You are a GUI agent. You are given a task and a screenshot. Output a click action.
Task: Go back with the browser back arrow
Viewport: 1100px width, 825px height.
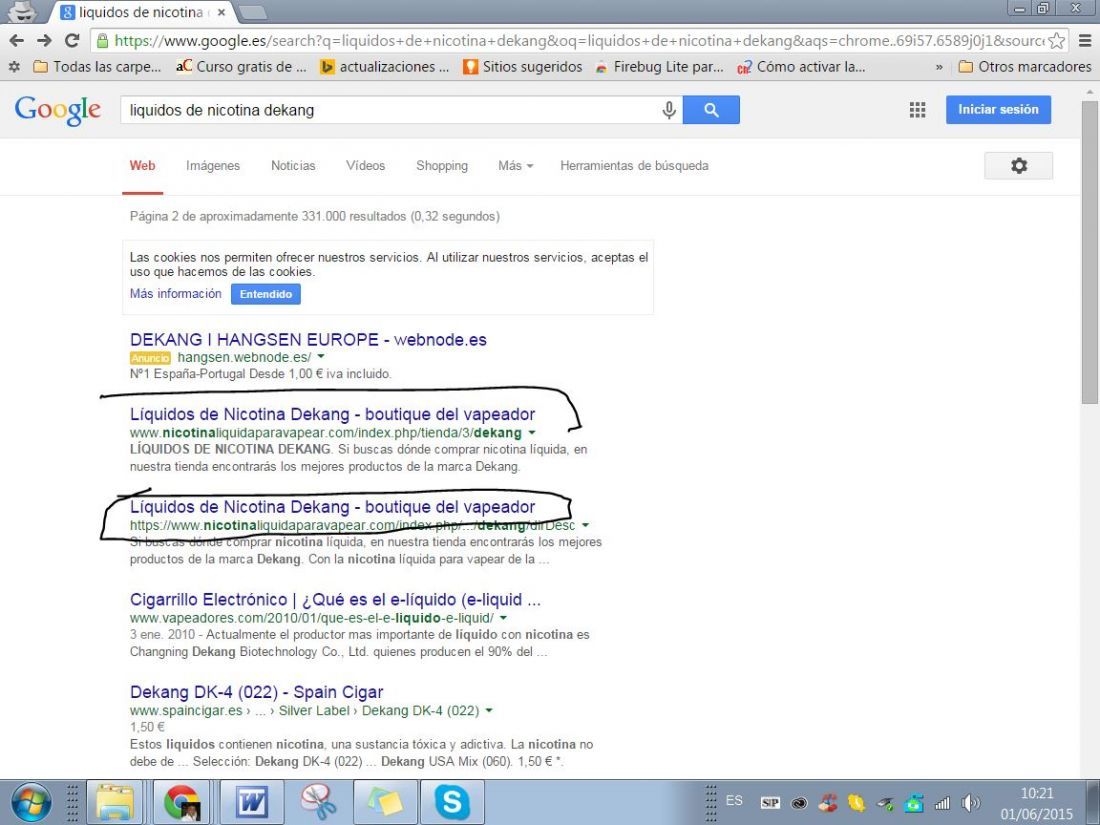click(x=16, y=41)
